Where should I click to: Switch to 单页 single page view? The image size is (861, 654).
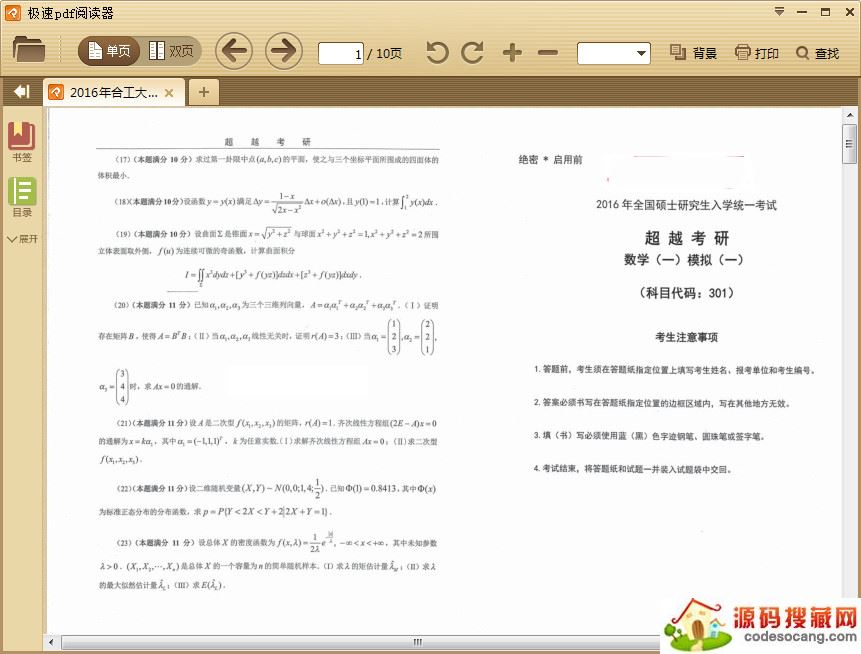coord(110,51)
